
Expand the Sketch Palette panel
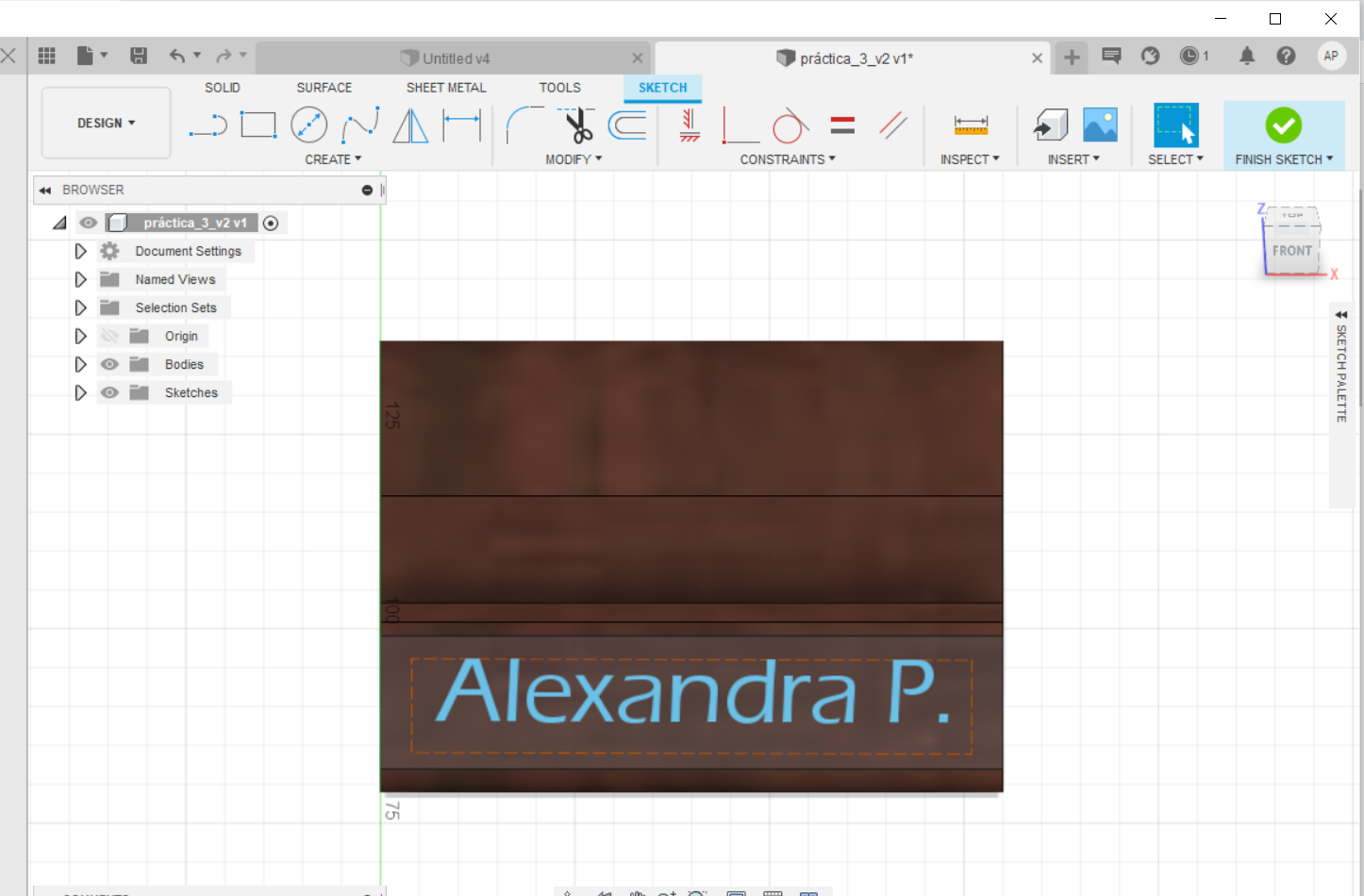(1341, 314)
